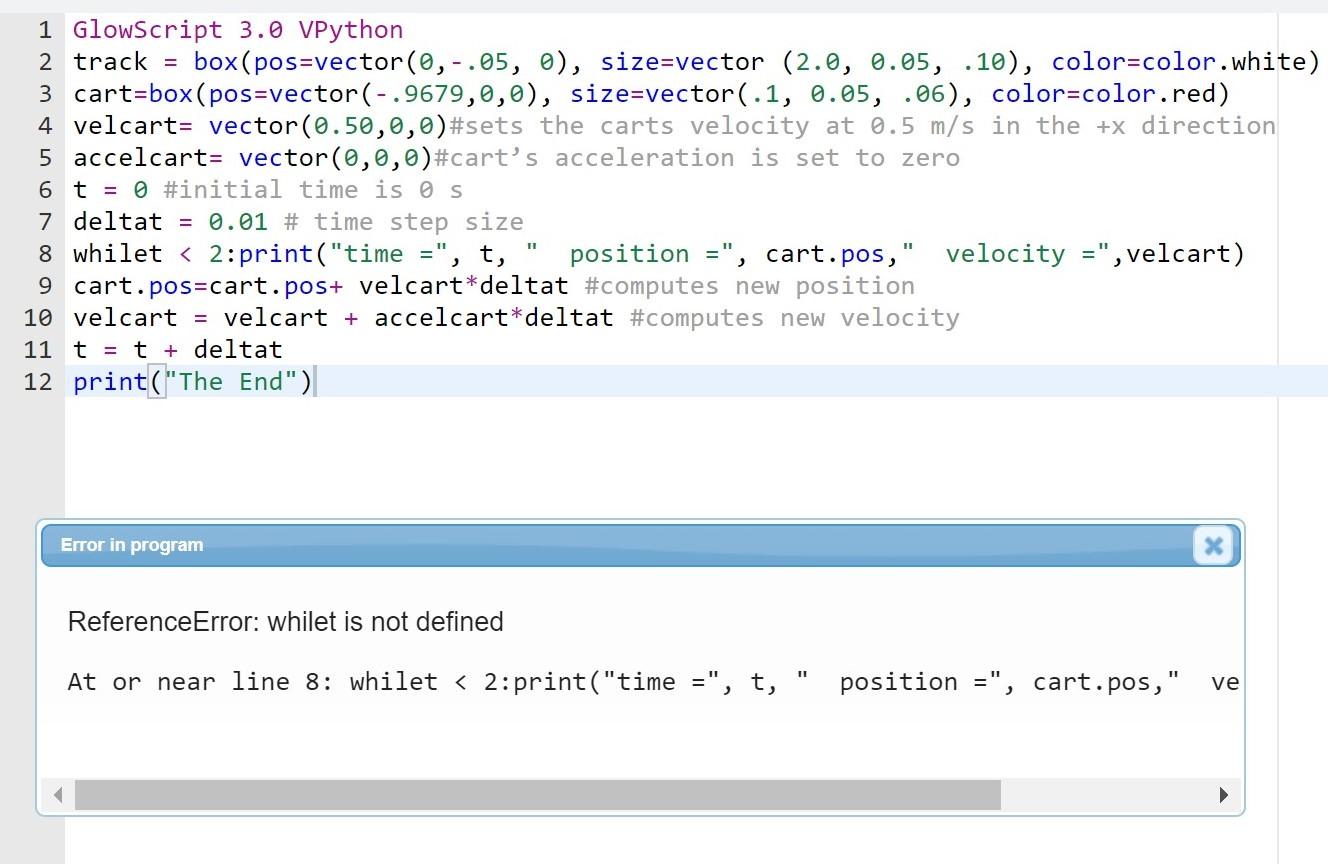Click the 'At or near line 8' error detail
This screenshot has height=864, width=1328.
[200, 681]
